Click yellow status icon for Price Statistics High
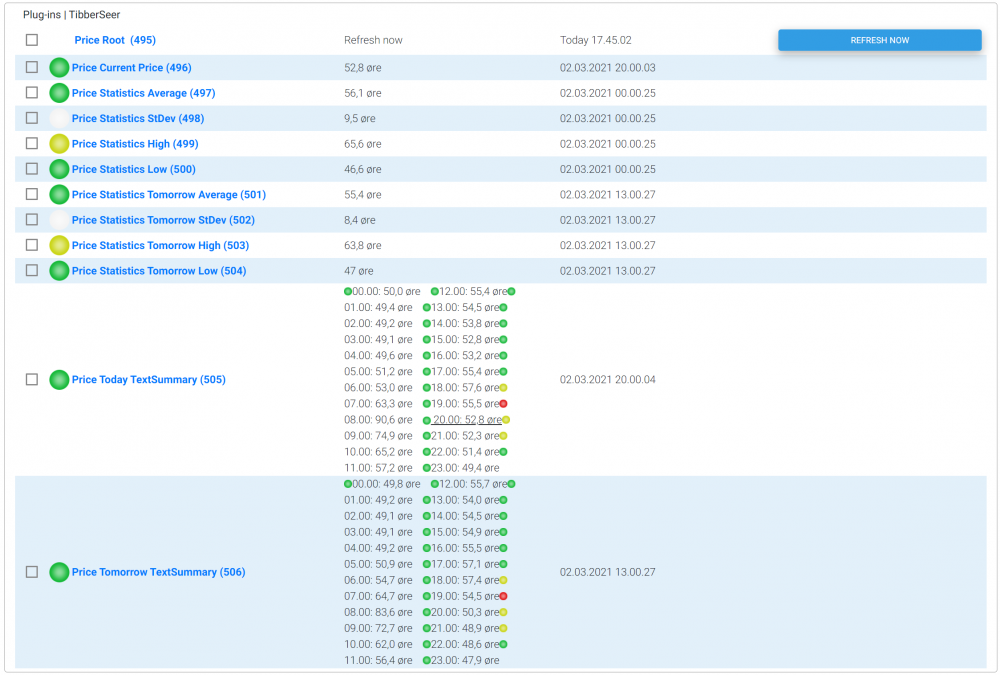 [59, 144]
